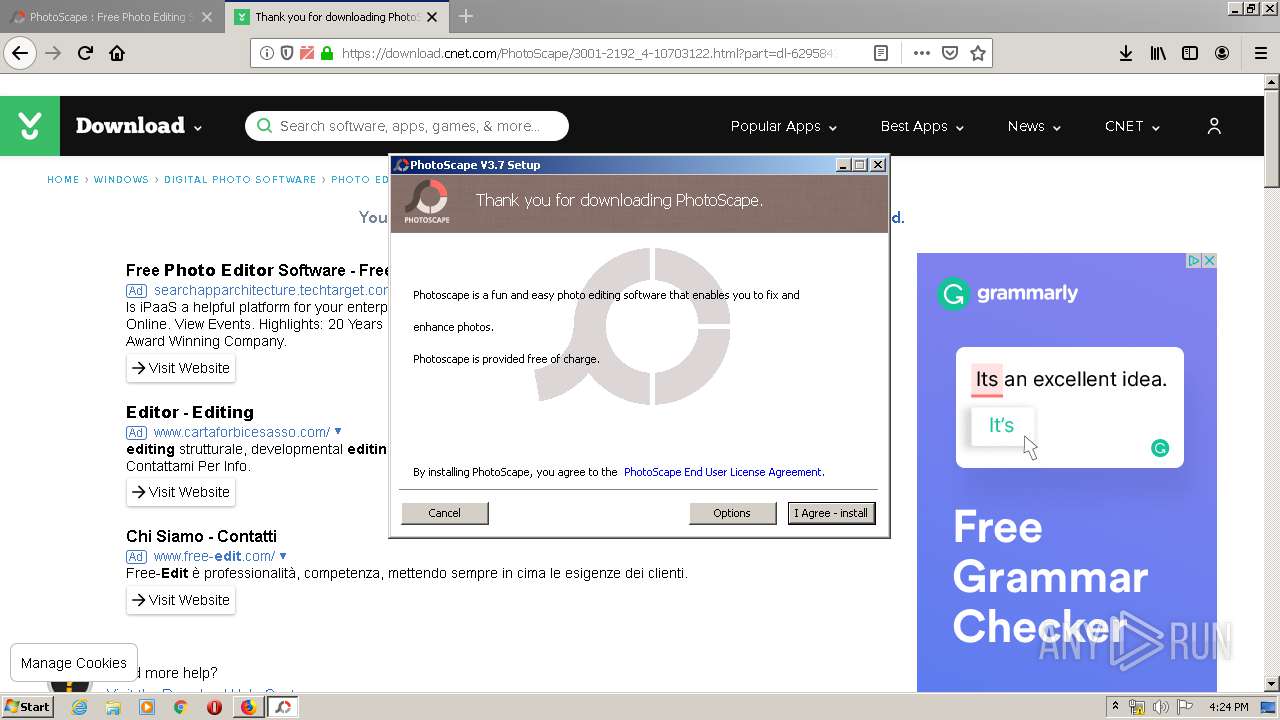Open the Firefox hamburger menu

[1260, 53]
